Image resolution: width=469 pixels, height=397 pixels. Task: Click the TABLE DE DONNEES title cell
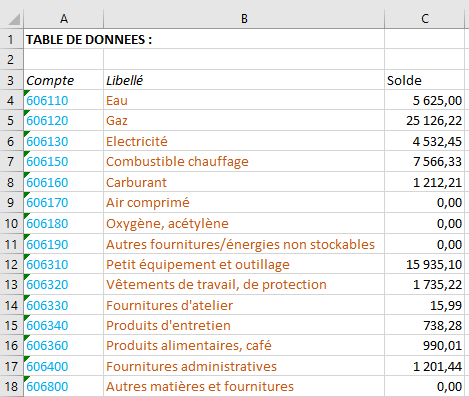pos(204,39)
